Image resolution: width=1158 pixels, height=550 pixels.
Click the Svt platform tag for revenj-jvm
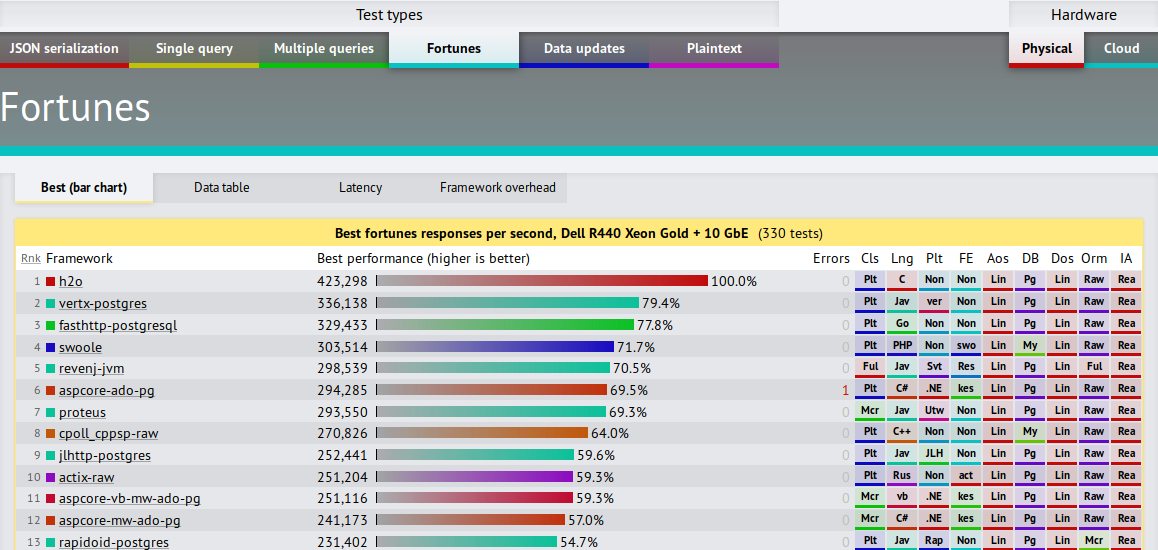(x=934, y=368)
